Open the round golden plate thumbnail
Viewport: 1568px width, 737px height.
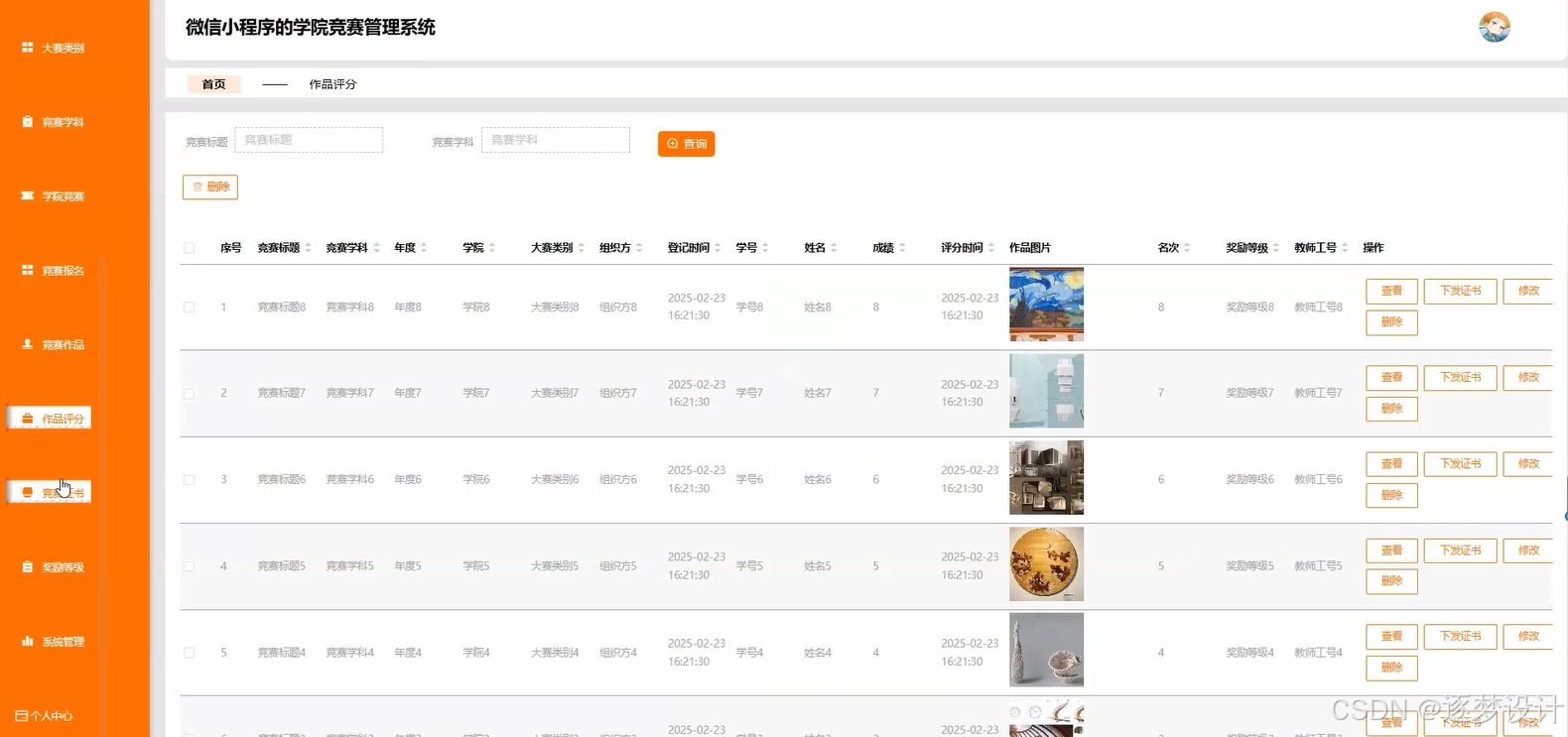point(1046,563)
